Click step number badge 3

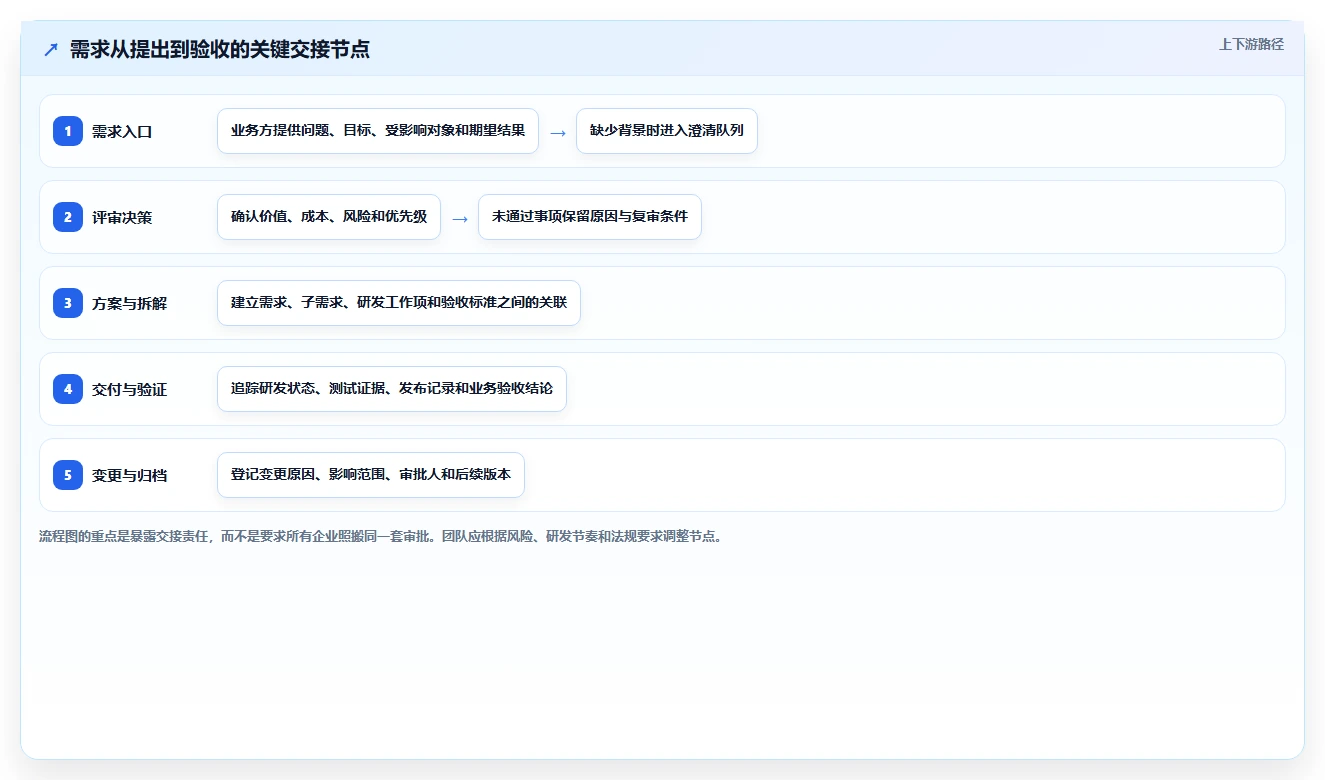[x=68, y=303]
